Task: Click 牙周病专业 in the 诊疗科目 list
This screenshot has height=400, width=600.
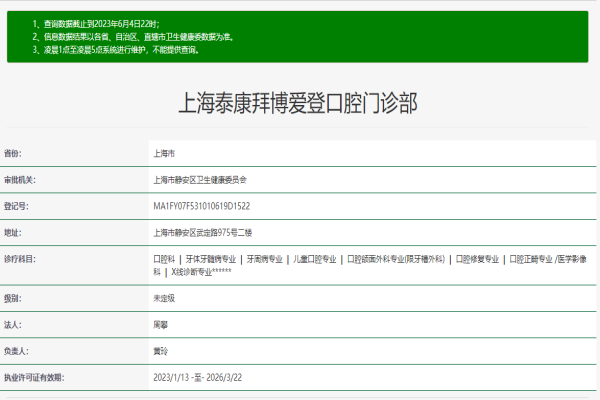Action: point(264,260)
